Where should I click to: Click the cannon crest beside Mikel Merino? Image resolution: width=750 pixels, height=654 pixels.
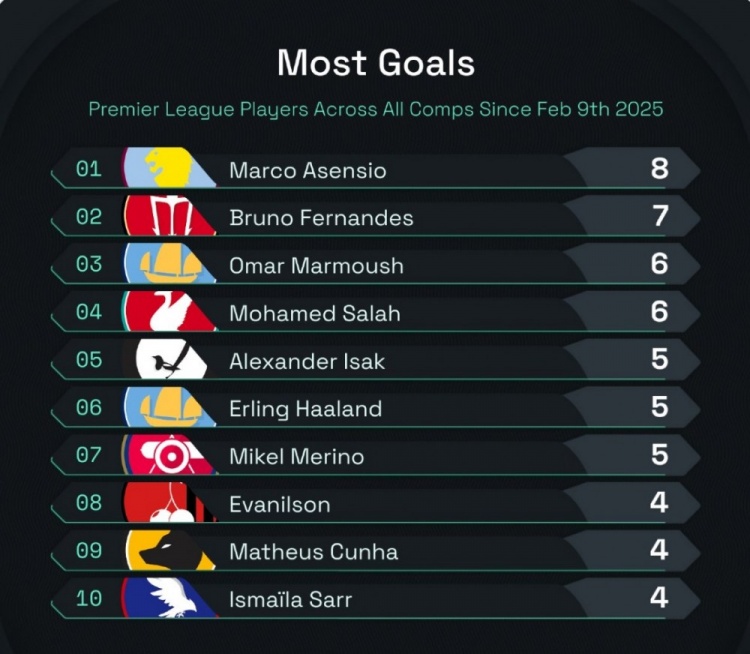pyautogui.click(x=168, y=456)
